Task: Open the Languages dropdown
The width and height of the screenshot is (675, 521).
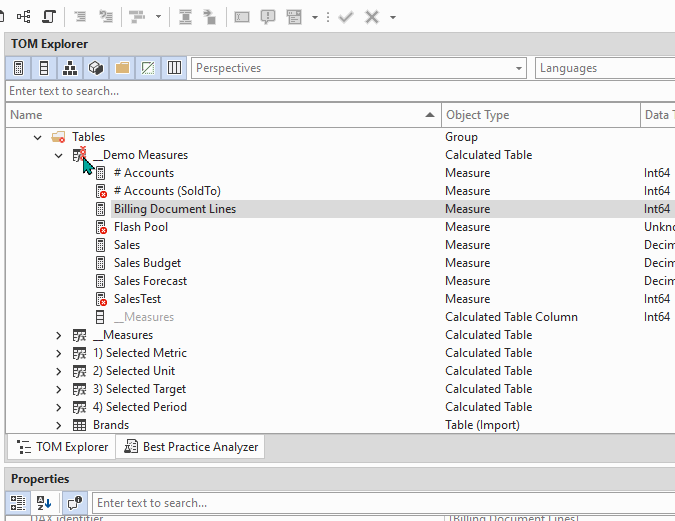Action: point(605,68)
